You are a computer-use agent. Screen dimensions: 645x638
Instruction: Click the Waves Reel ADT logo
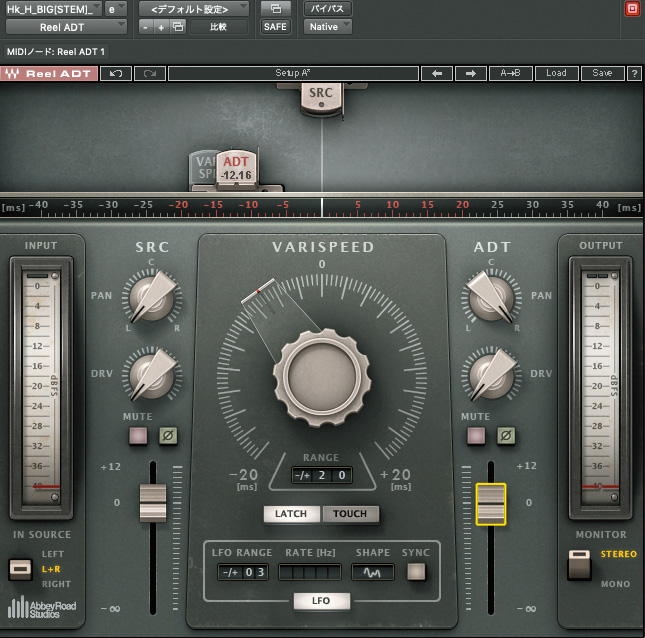coord(49,74)
